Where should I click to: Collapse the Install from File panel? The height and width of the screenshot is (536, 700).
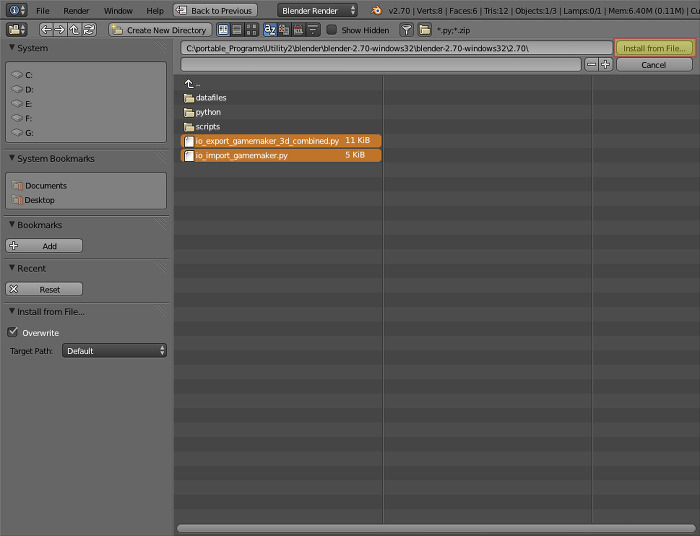[x=12, y=311]
